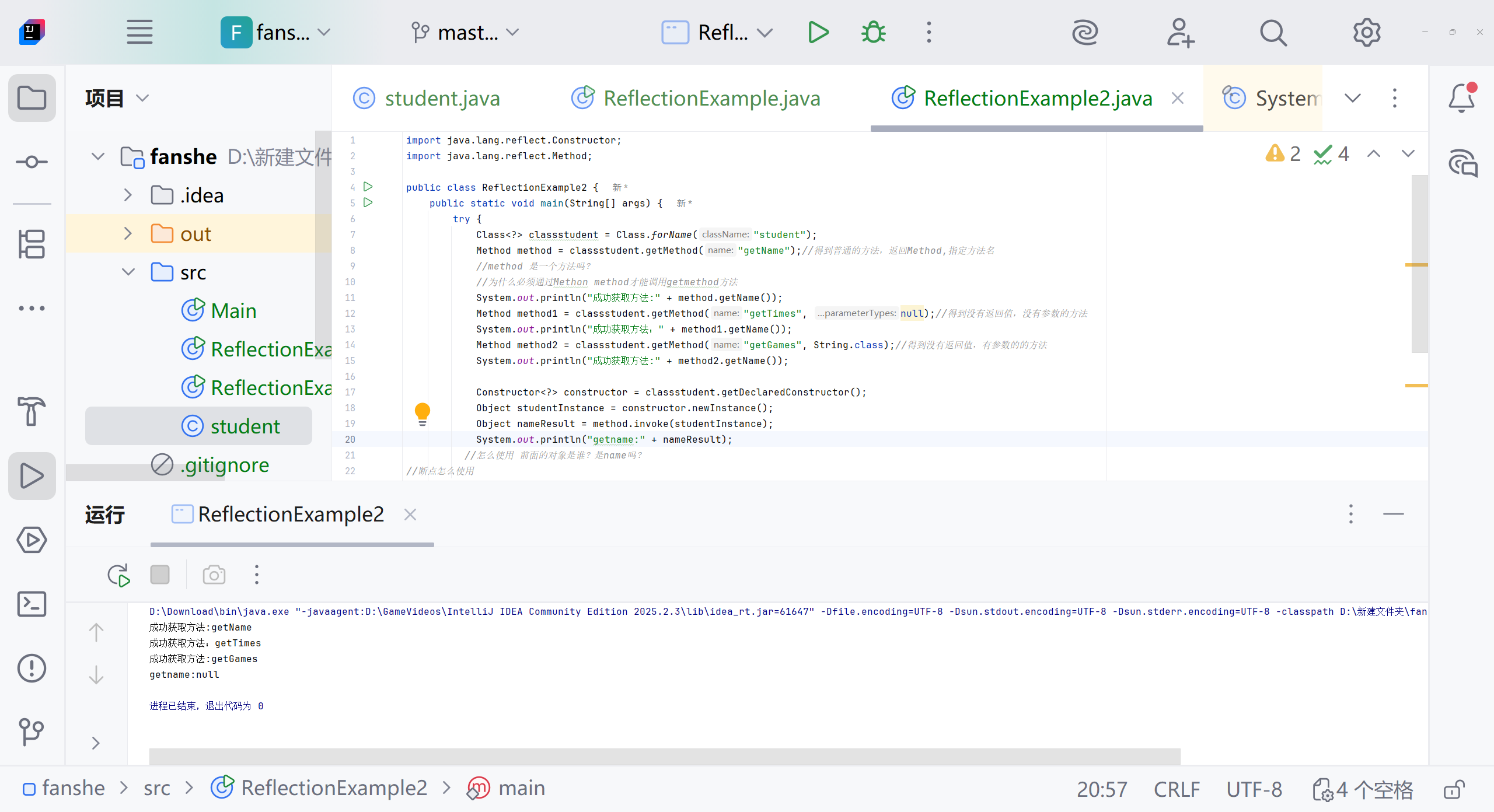This screenshot has height=812, width=1494.
Task: Toggle the Run tool window button
Action: pyautogui.click(x=32, y=475)
